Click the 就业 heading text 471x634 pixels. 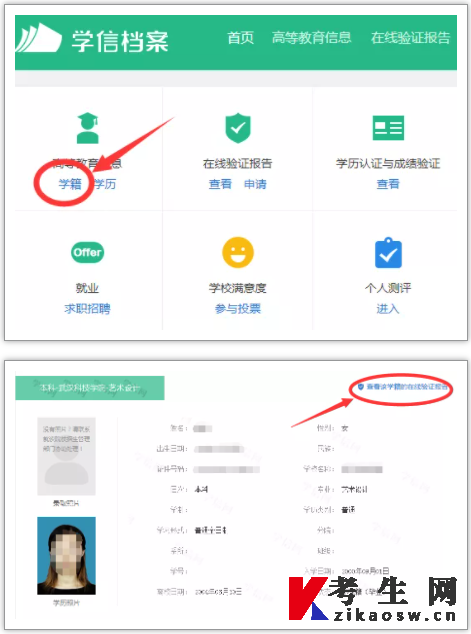click(87, 288)
